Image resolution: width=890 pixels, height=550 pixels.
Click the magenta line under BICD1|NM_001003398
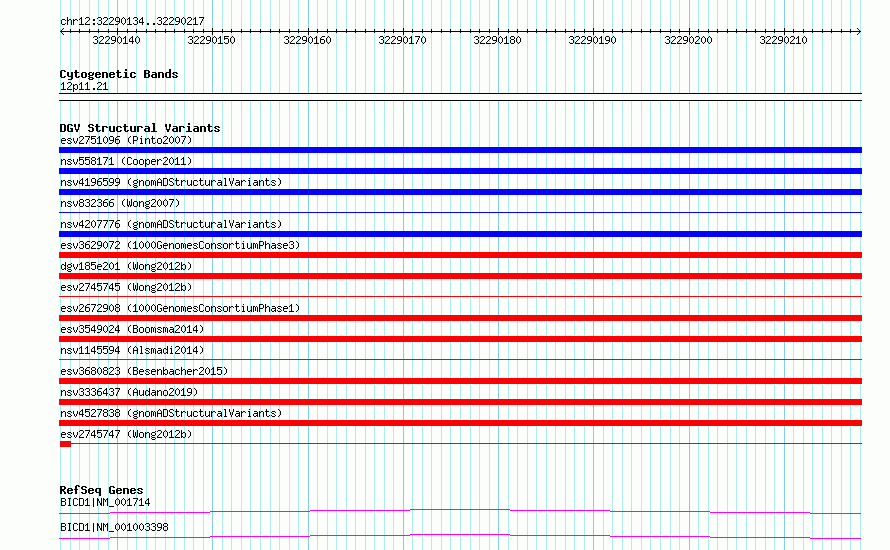pos(460,536)
